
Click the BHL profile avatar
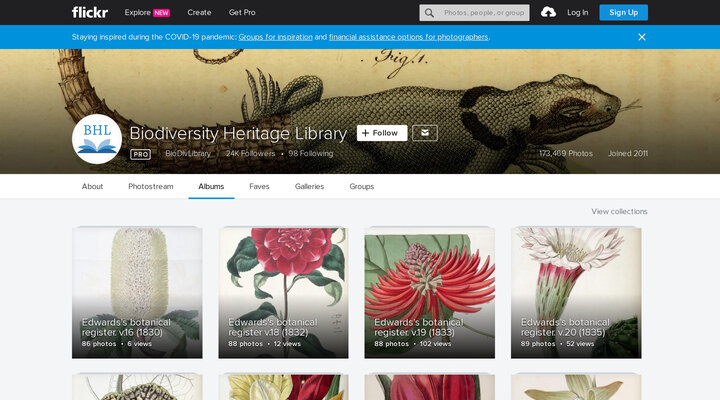click(x=97, y=139)
